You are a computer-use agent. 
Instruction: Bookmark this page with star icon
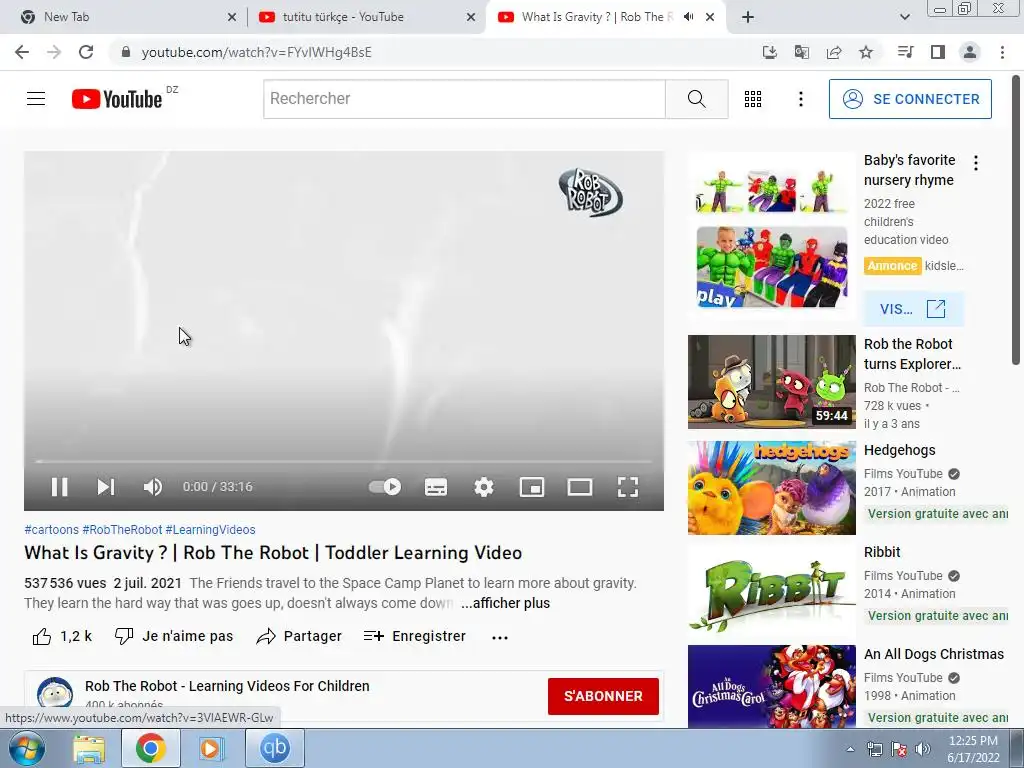click(x=866, y=52)
